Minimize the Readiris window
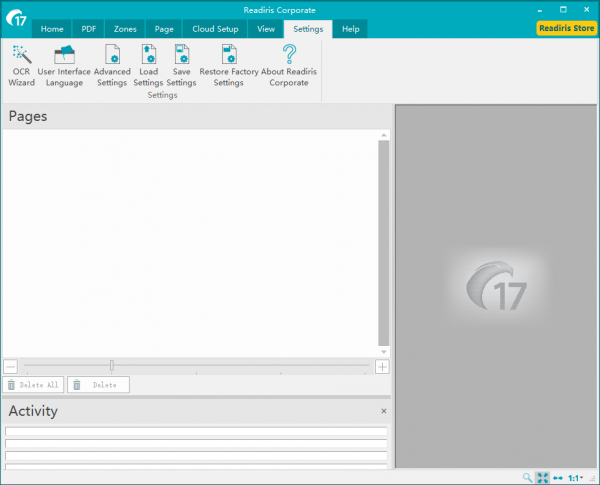 (x=540, y=10)
